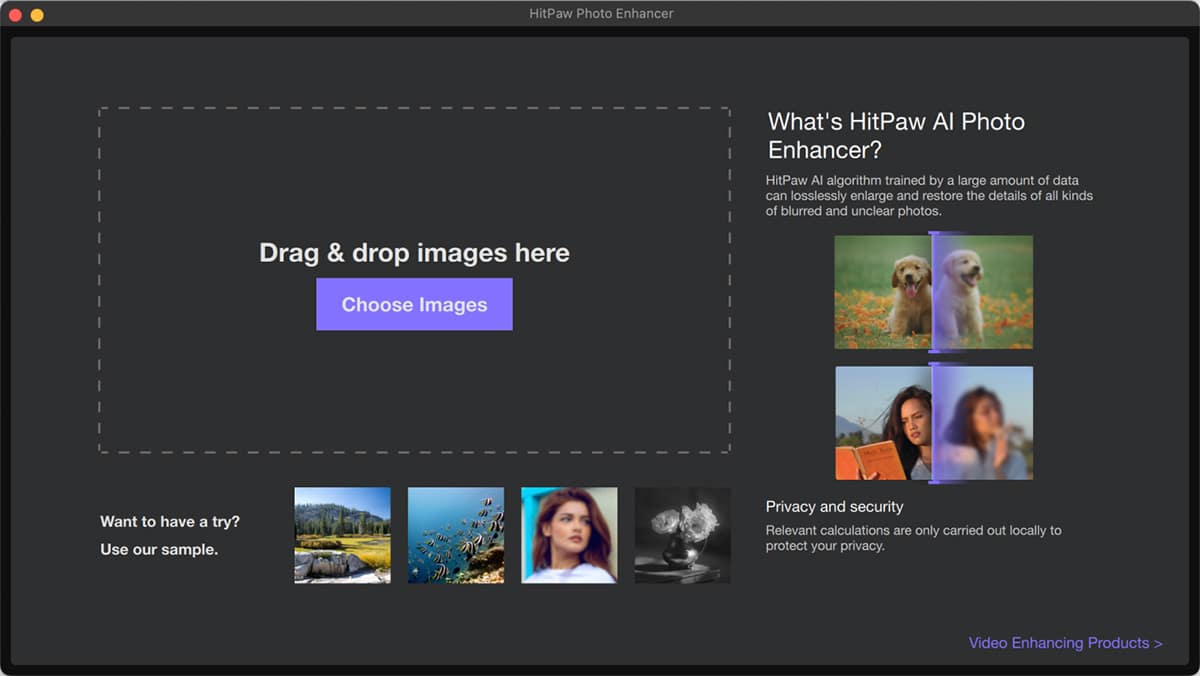
Task: Click the Use our sample text
Action: (x=159, y=550)
